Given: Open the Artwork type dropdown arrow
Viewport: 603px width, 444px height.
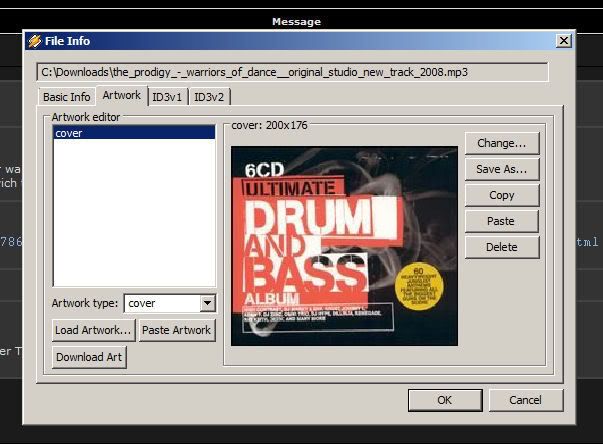Looking at the screenshot, I should 207,303.
